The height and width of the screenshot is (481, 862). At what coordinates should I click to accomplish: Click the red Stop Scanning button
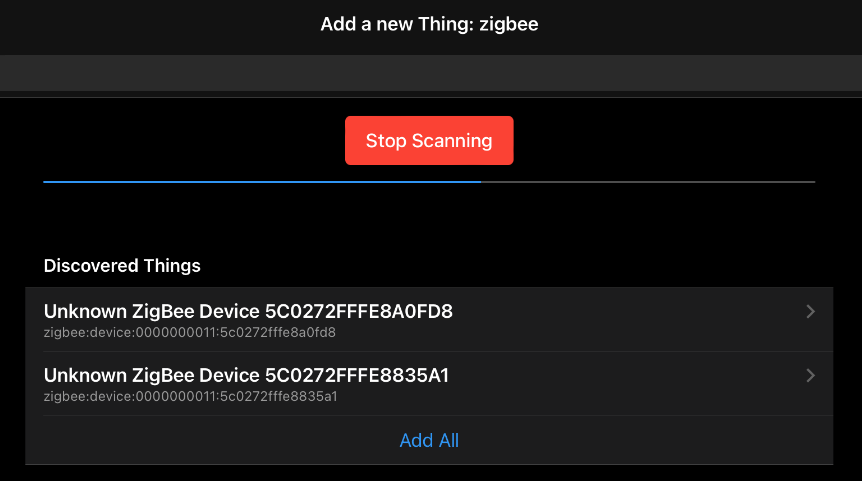pyautogui.click(x=429, y=140)
